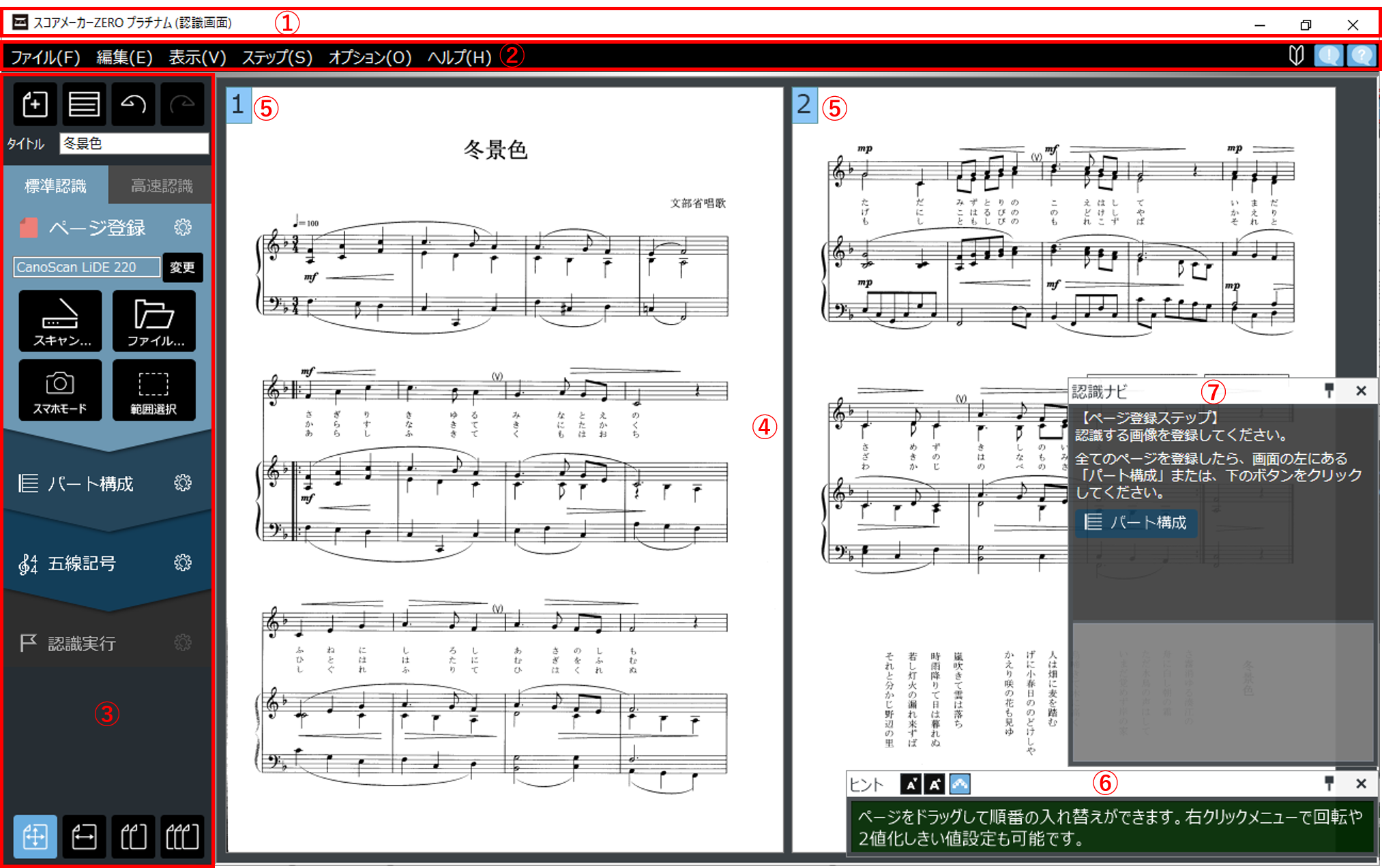Open page registration settings gear
Image resolution: width=1382 pixels, height=868 pixels.
(183, 227)
